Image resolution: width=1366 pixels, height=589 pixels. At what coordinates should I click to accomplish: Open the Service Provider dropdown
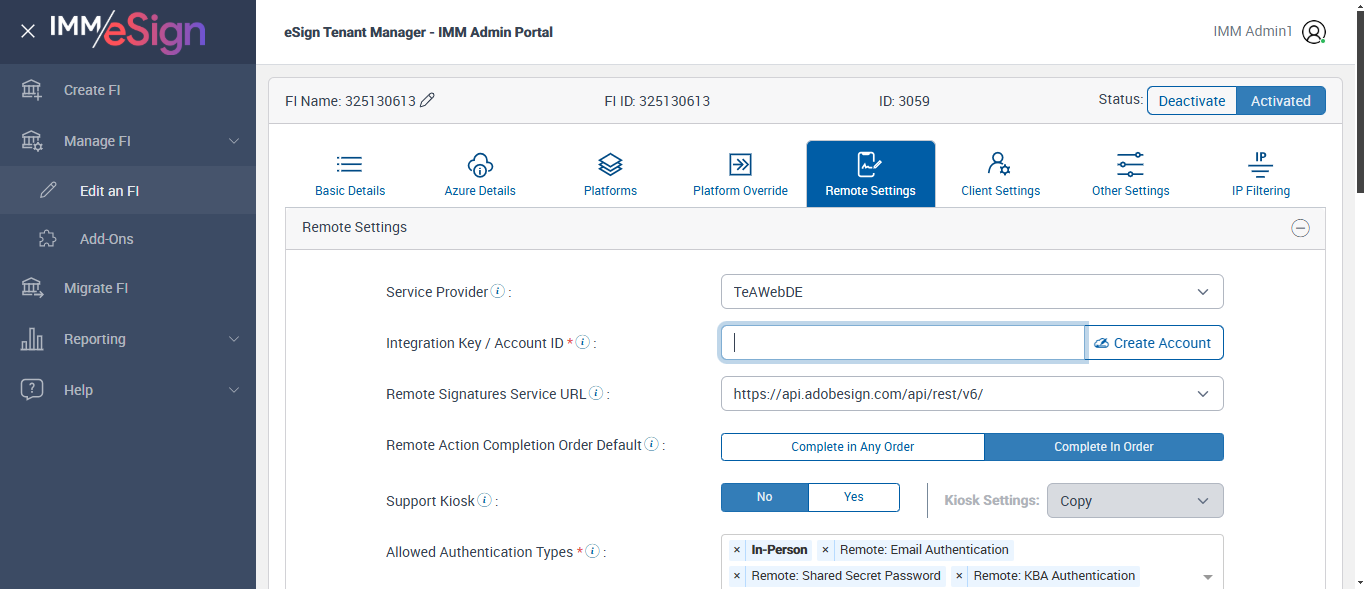click(x=971, y=292)
